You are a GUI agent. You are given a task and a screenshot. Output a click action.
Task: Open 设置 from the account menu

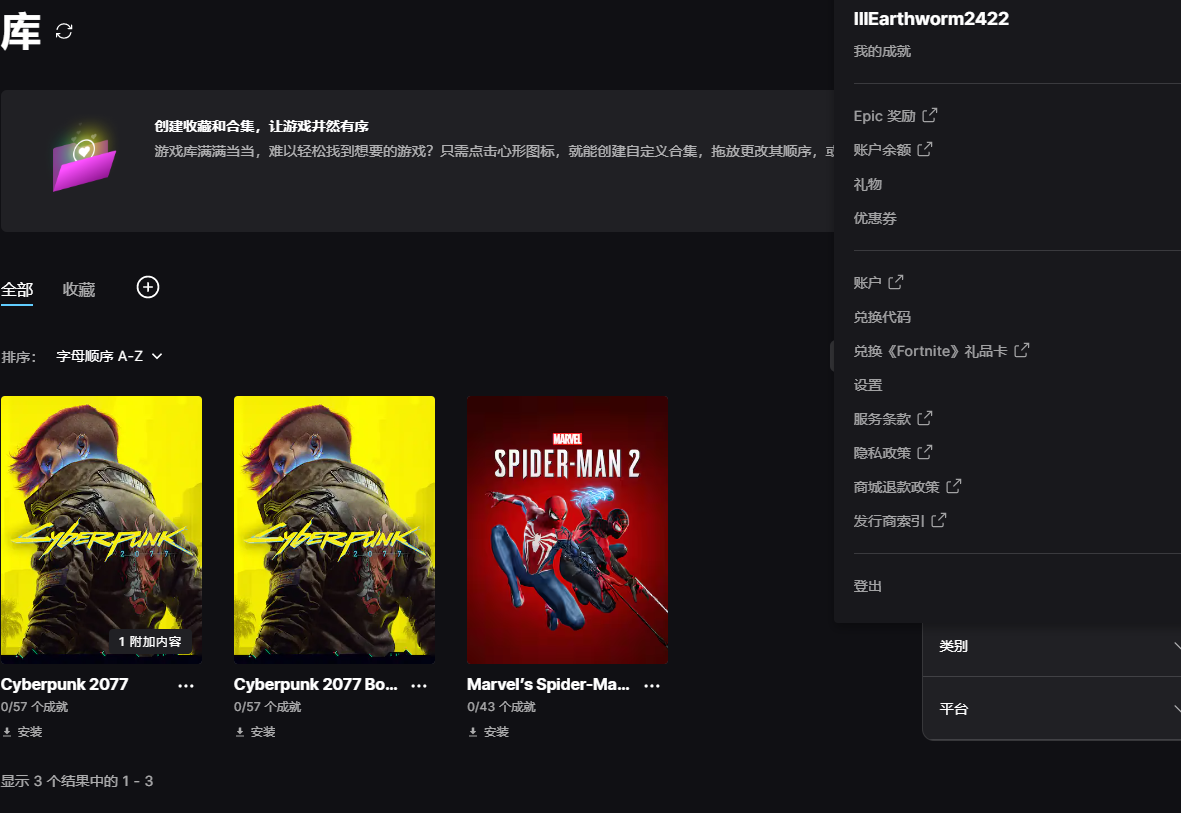click(x=868, y=385)
